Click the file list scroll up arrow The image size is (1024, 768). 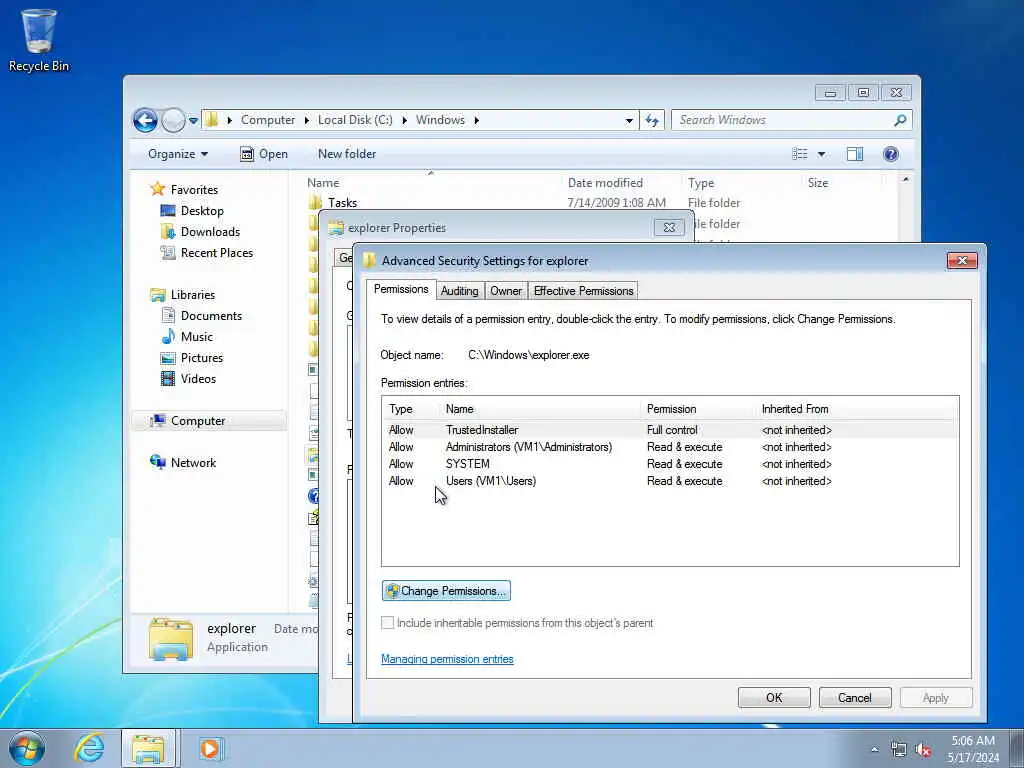906,180
